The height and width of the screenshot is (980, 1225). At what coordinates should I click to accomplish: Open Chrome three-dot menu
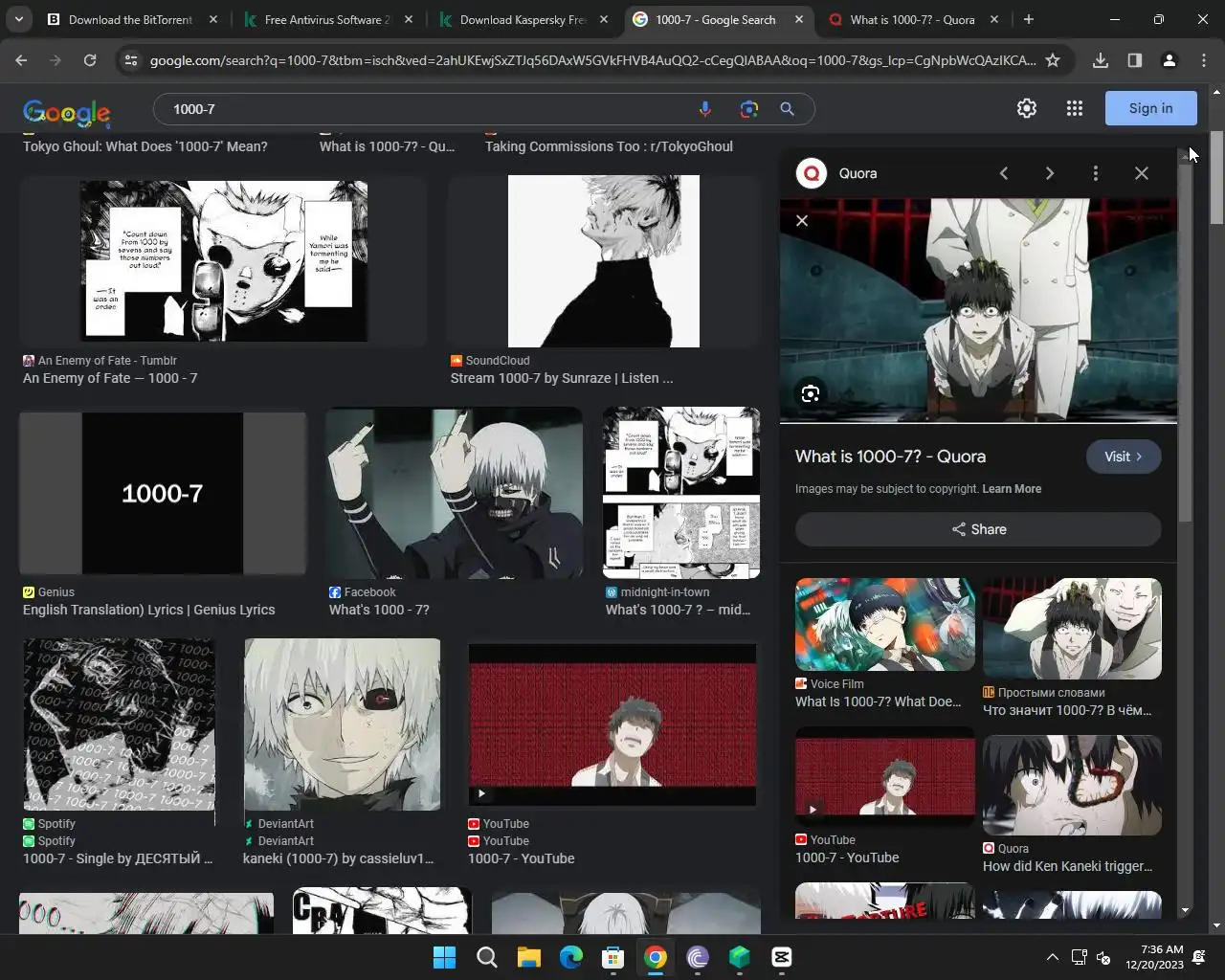click(1204, 60)
